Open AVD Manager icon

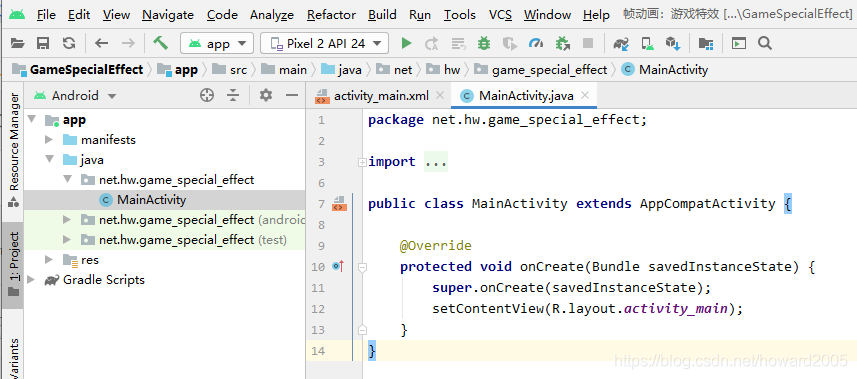click(647, 43)
